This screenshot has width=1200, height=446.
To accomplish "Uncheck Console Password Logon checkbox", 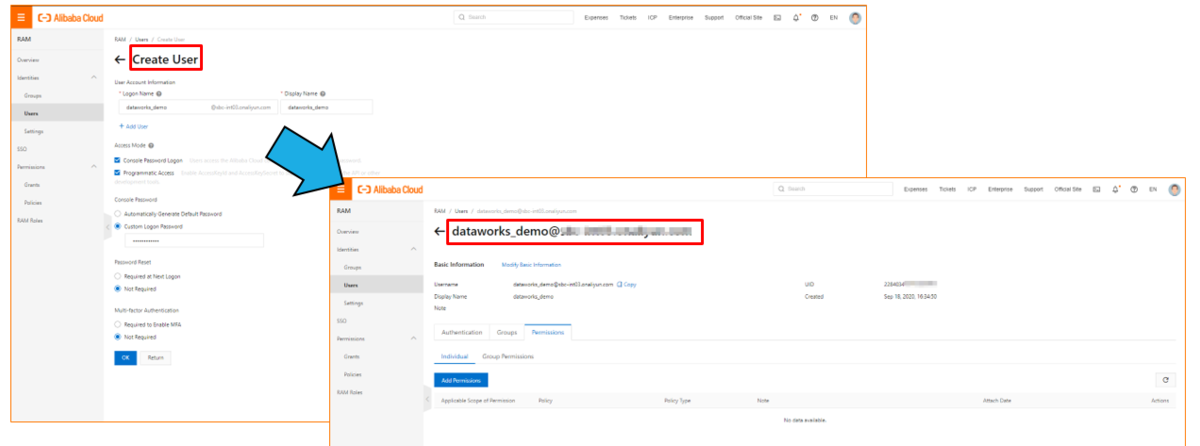I will 118,160.
